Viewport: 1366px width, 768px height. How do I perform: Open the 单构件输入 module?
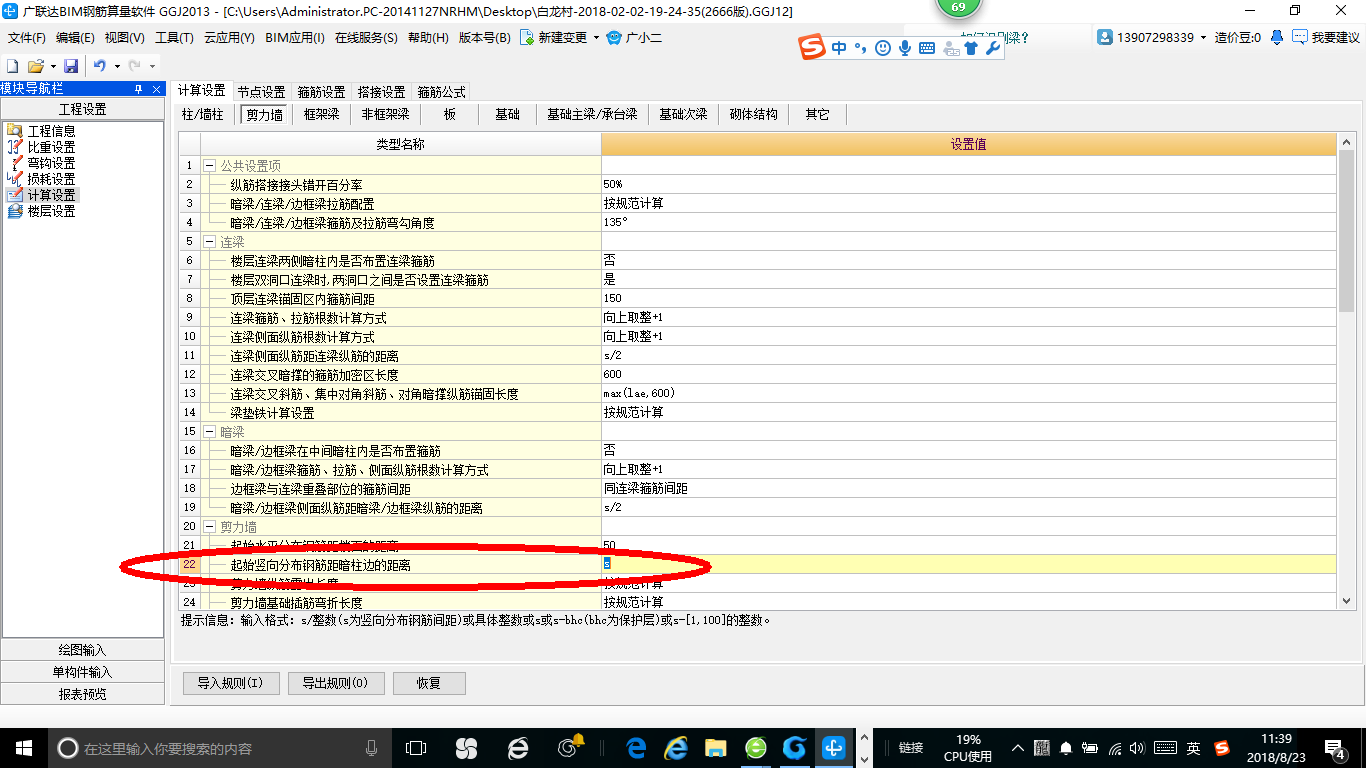coord(83,672)
